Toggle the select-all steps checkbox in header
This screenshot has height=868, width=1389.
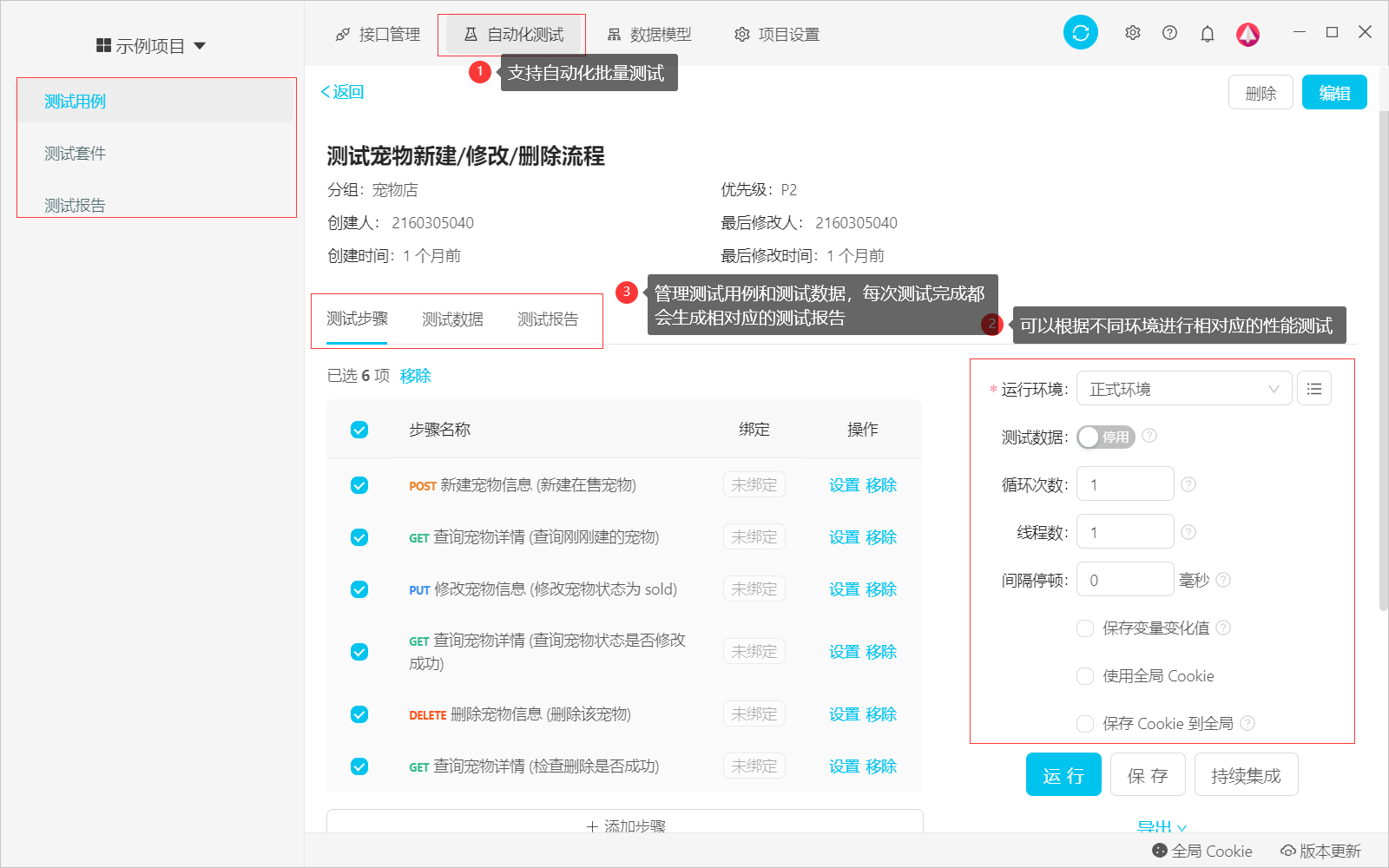coord(359,430)
